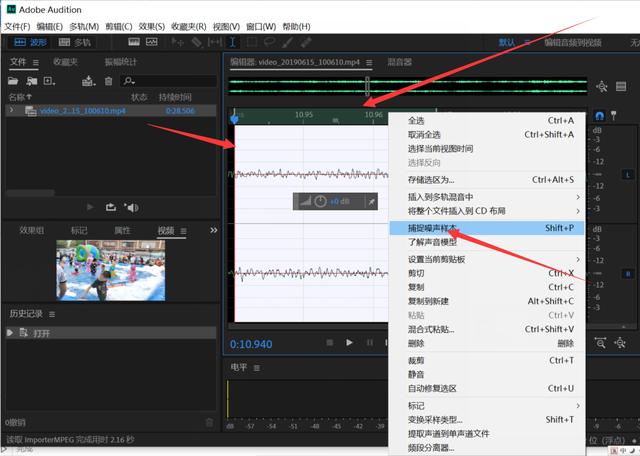This screenshot has width=640, height=456.
Task: Show more panel tabs with double chevron
Action: 213,230
